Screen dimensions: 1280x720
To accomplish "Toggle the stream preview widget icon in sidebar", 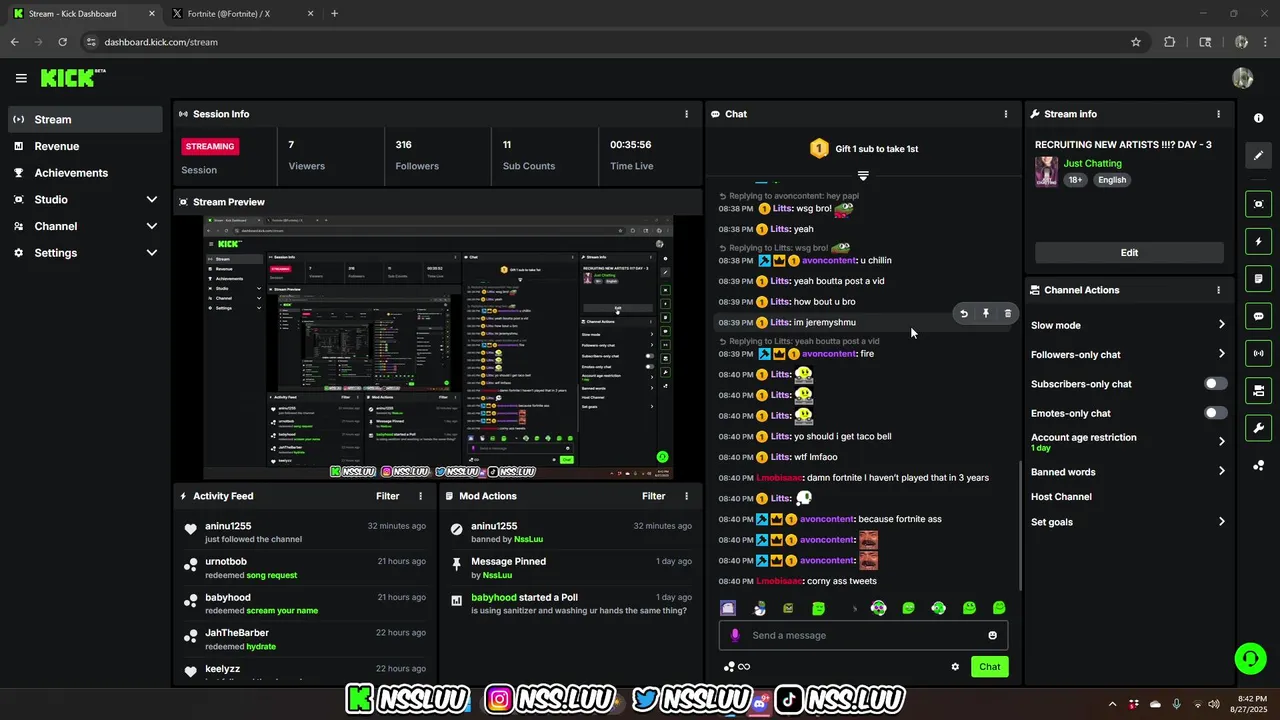I will [1258, 204].
